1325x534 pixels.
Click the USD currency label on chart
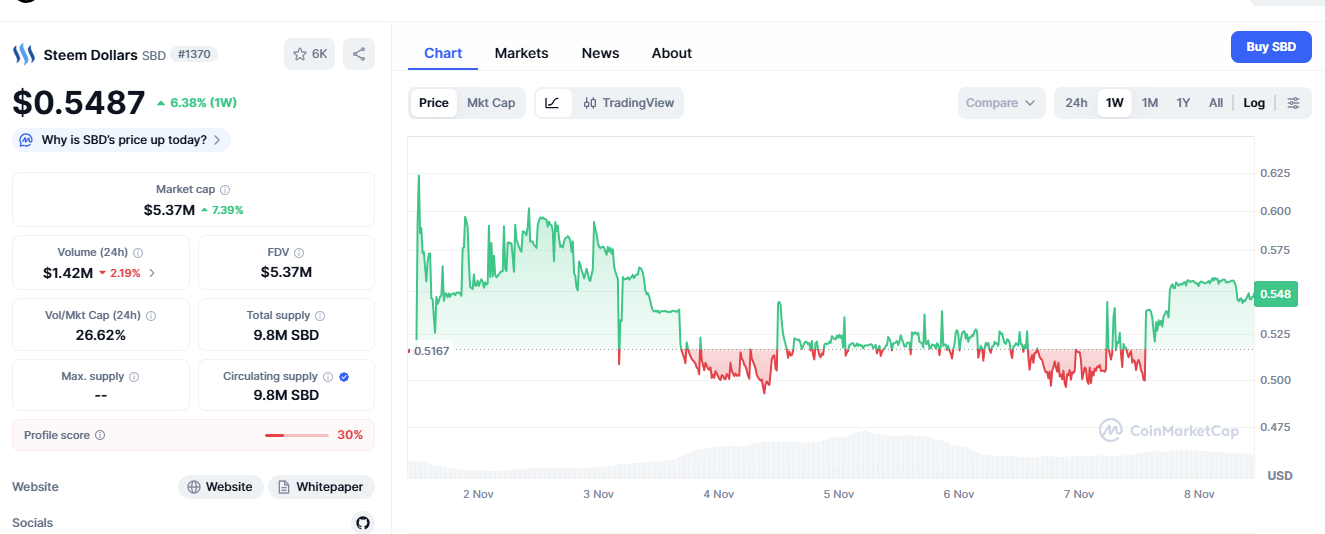point(1281,475)
